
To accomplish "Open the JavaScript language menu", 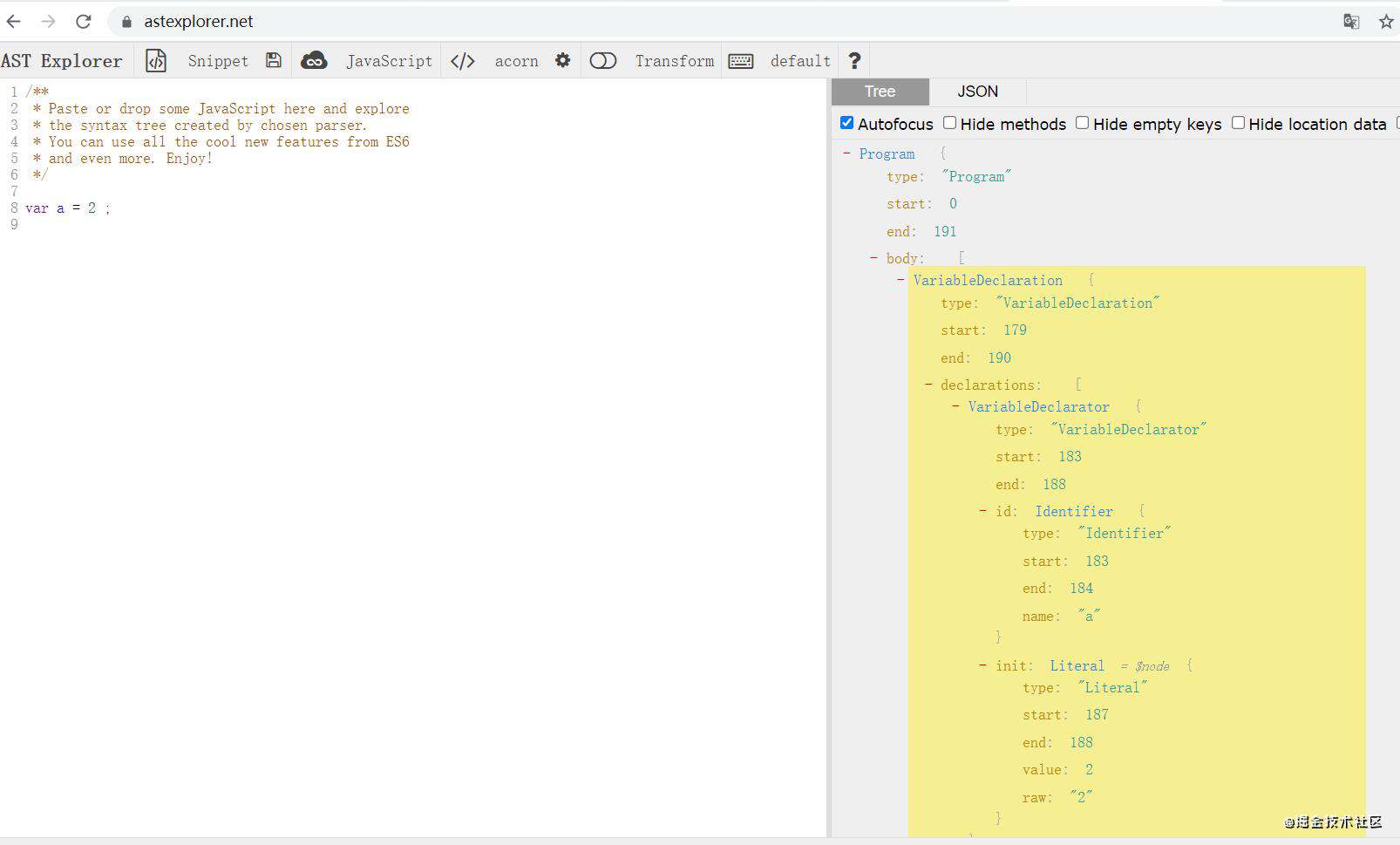I will click(x=389, y=60).
